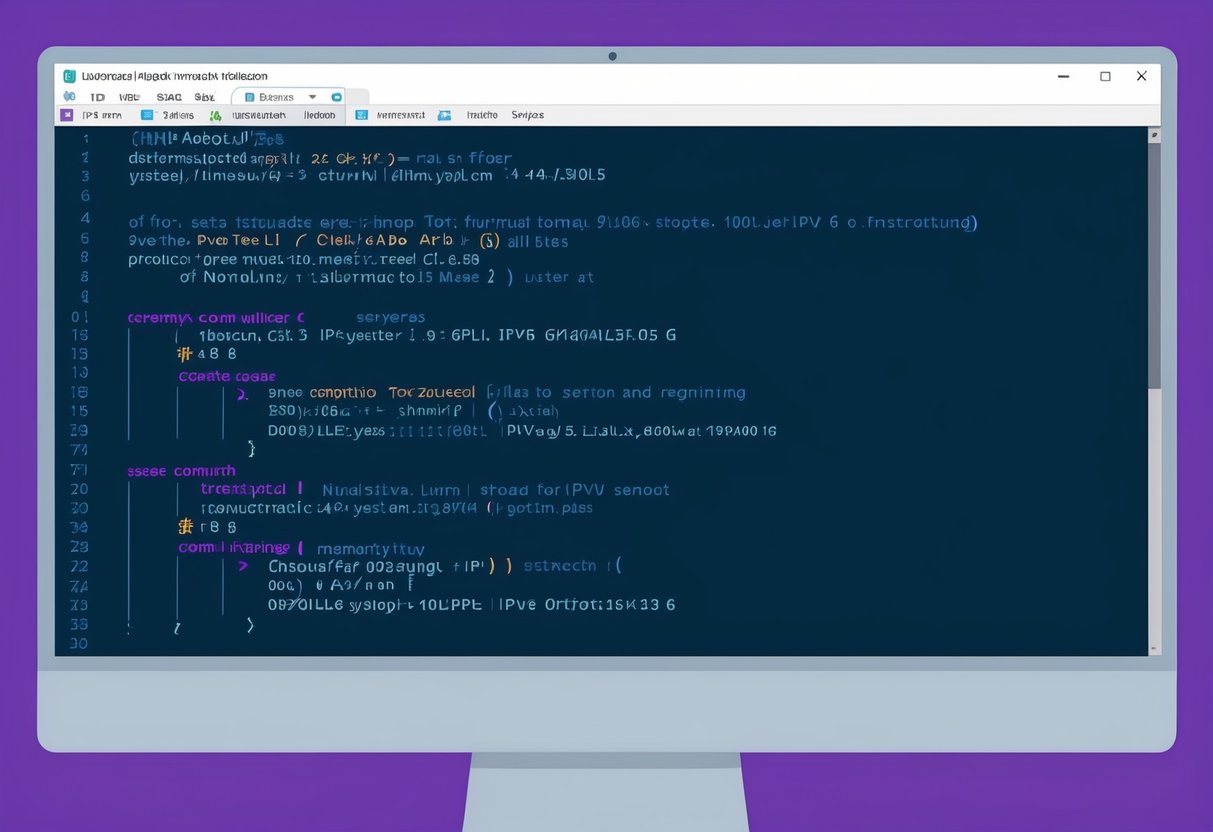Maximize the editor window

pos(1105,76)
